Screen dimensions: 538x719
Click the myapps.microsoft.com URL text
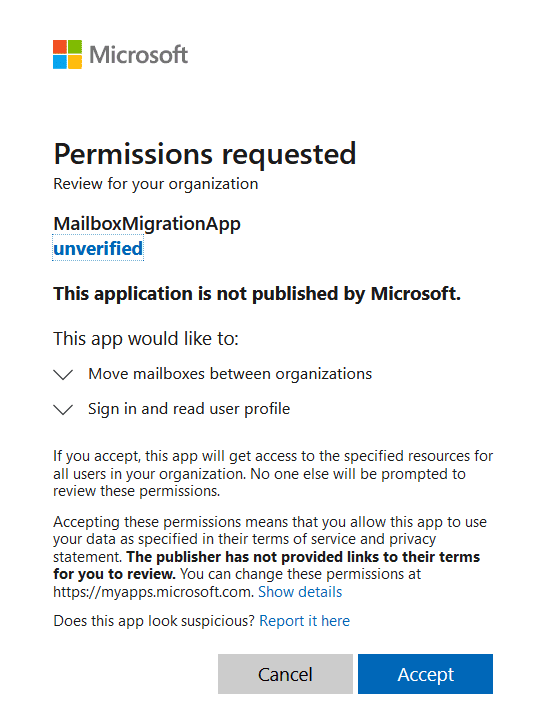(x=154, y=592)
